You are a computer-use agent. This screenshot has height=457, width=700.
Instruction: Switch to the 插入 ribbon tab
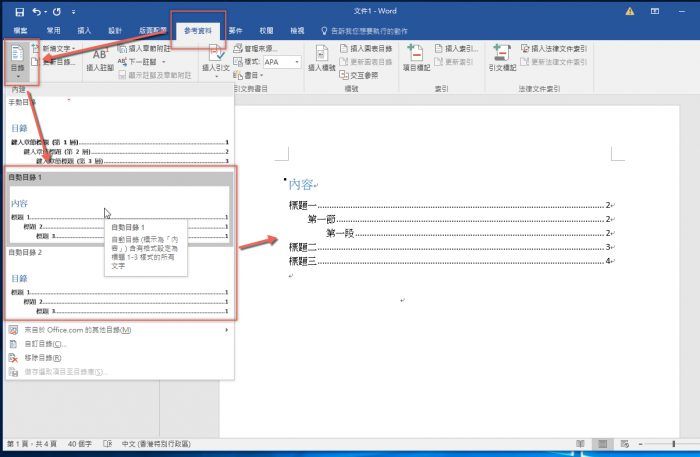click(x=83, y=31)
